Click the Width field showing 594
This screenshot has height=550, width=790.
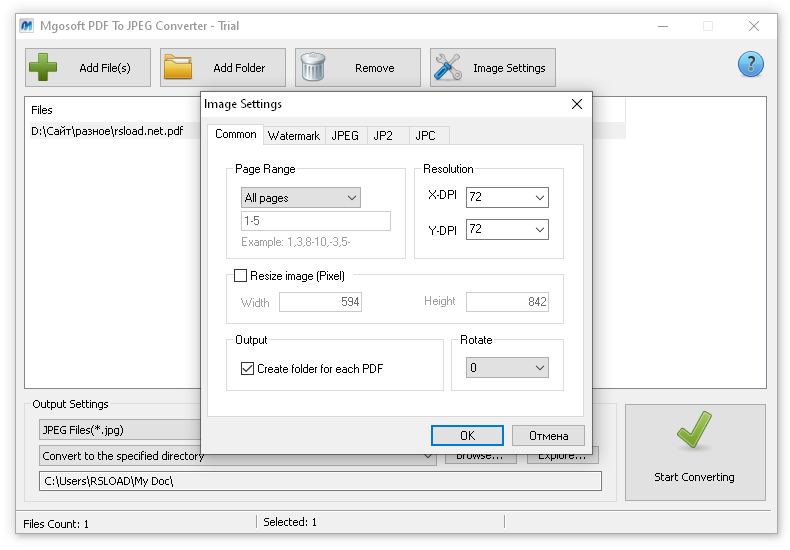pyautogui.click(x=320, y=302)
